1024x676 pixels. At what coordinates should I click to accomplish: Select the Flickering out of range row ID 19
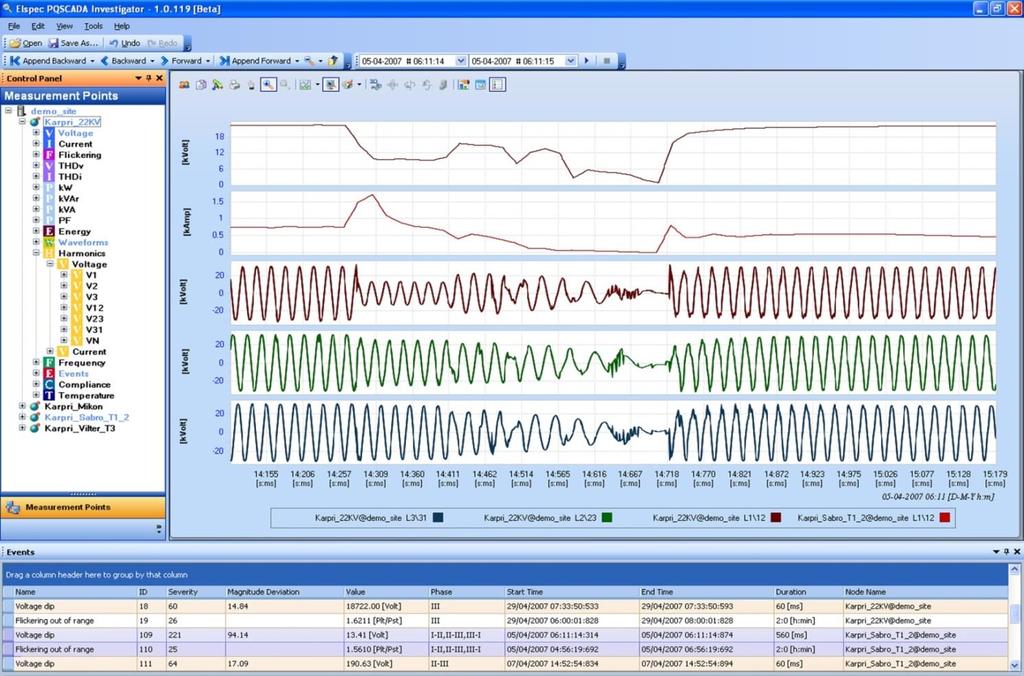click(505, 620)
